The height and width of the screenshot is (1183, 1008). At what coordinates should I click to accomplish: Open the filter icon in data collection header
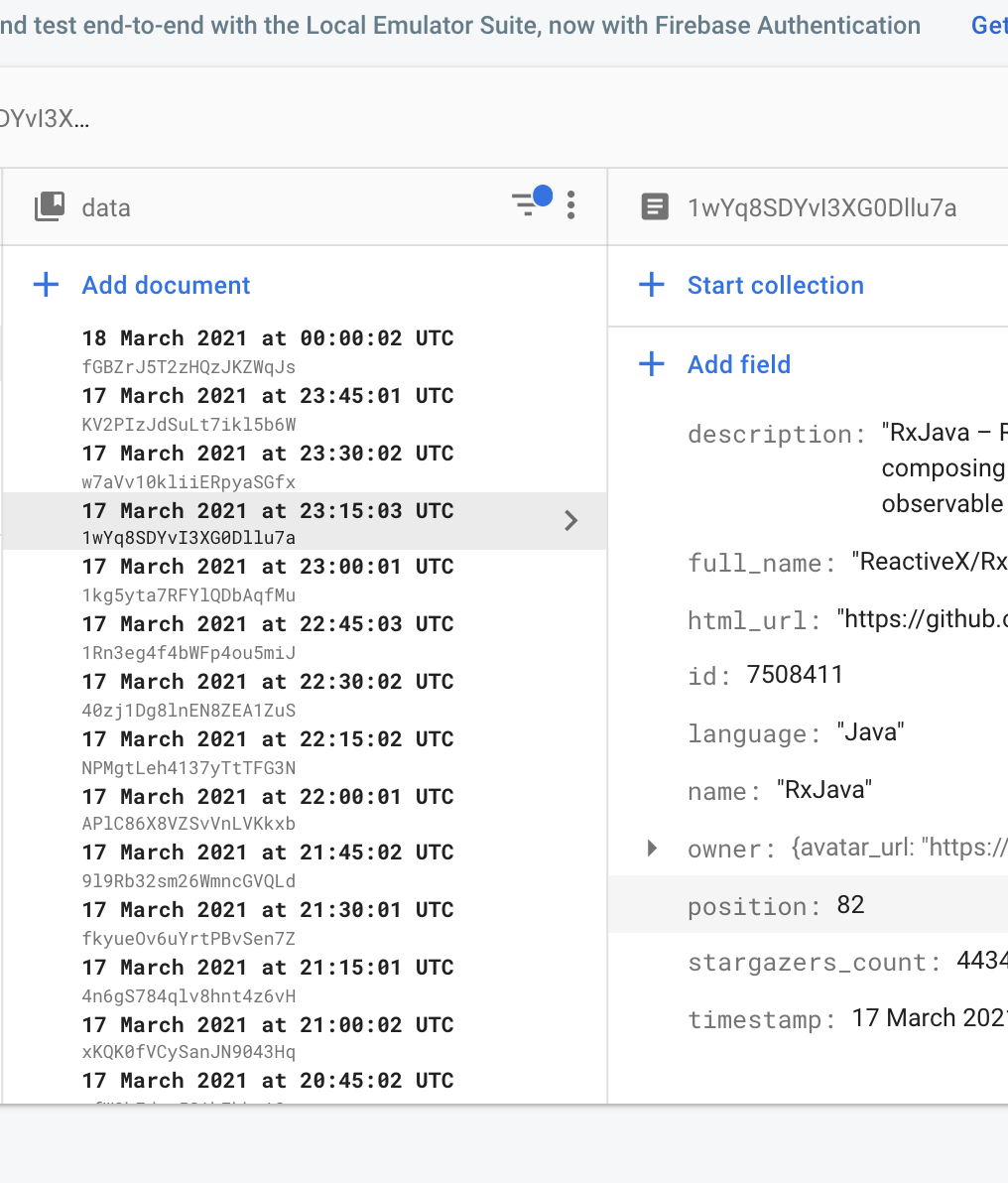(x=531, y=202)
